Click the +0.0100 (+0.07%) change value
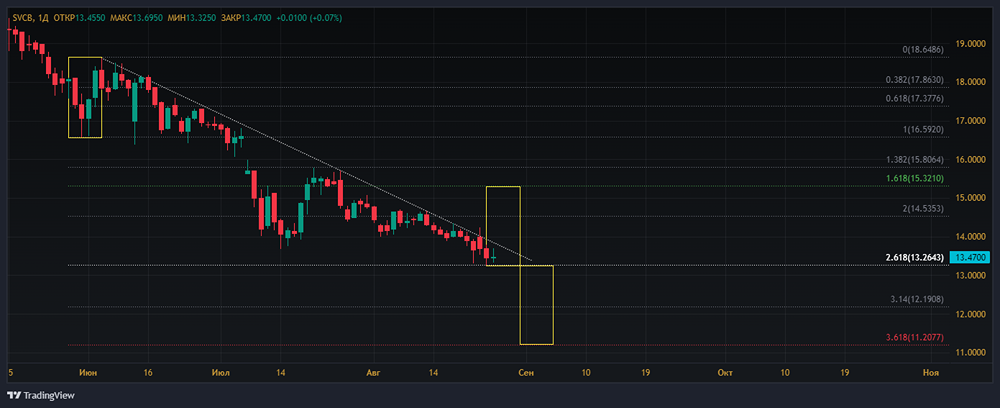This screenshot has width=1000, height=408. [309, 18]
